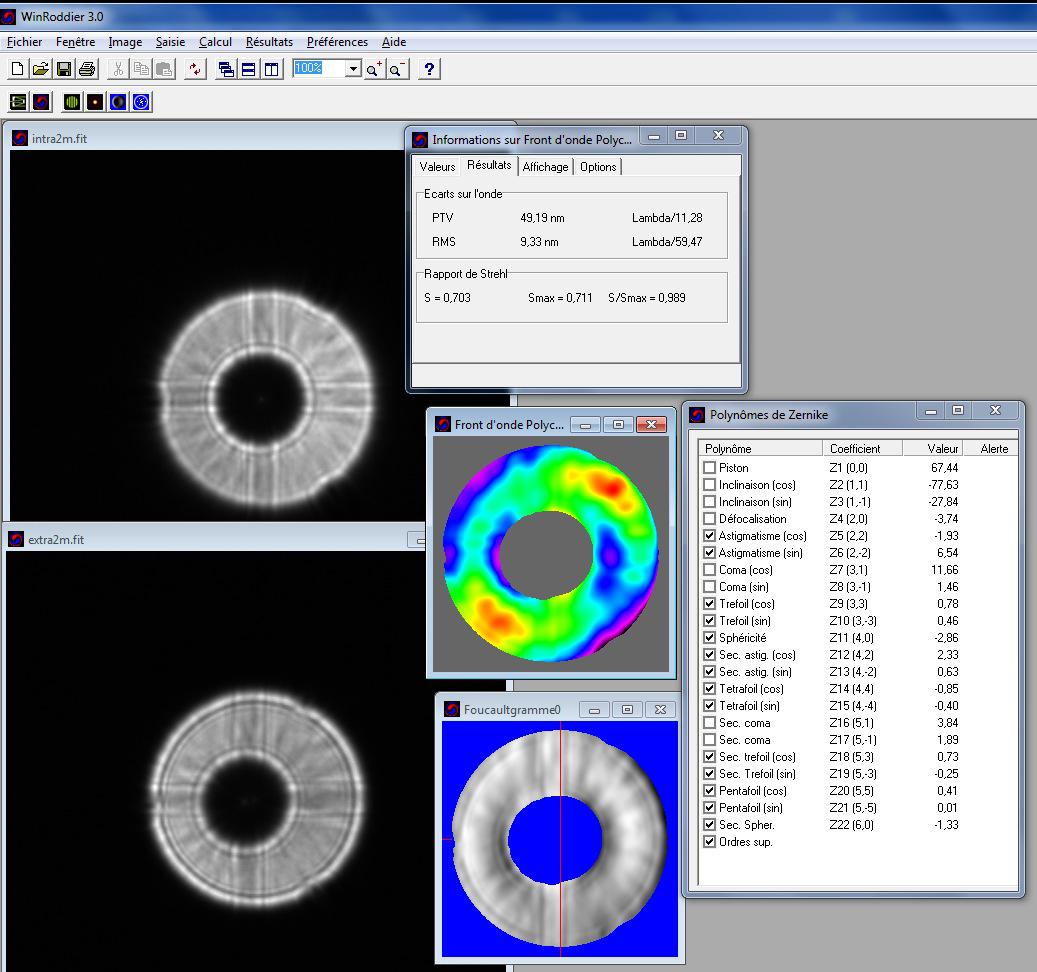This screenshot has width=1037, height=972.
Task: Click the question mark help icon
Action: (x=429, y=69)
